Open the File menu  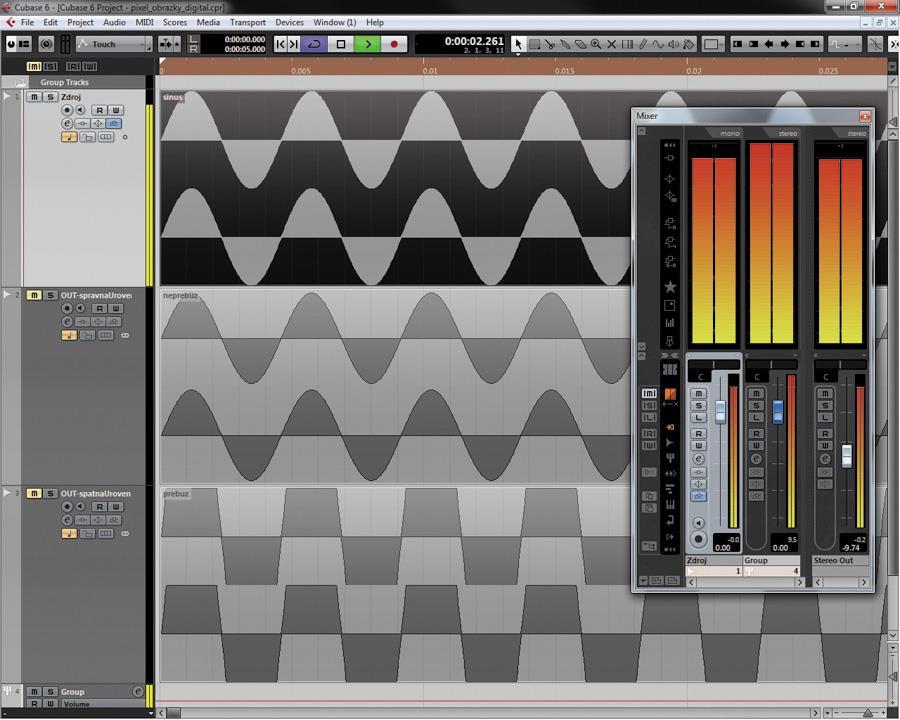[27, 22]
